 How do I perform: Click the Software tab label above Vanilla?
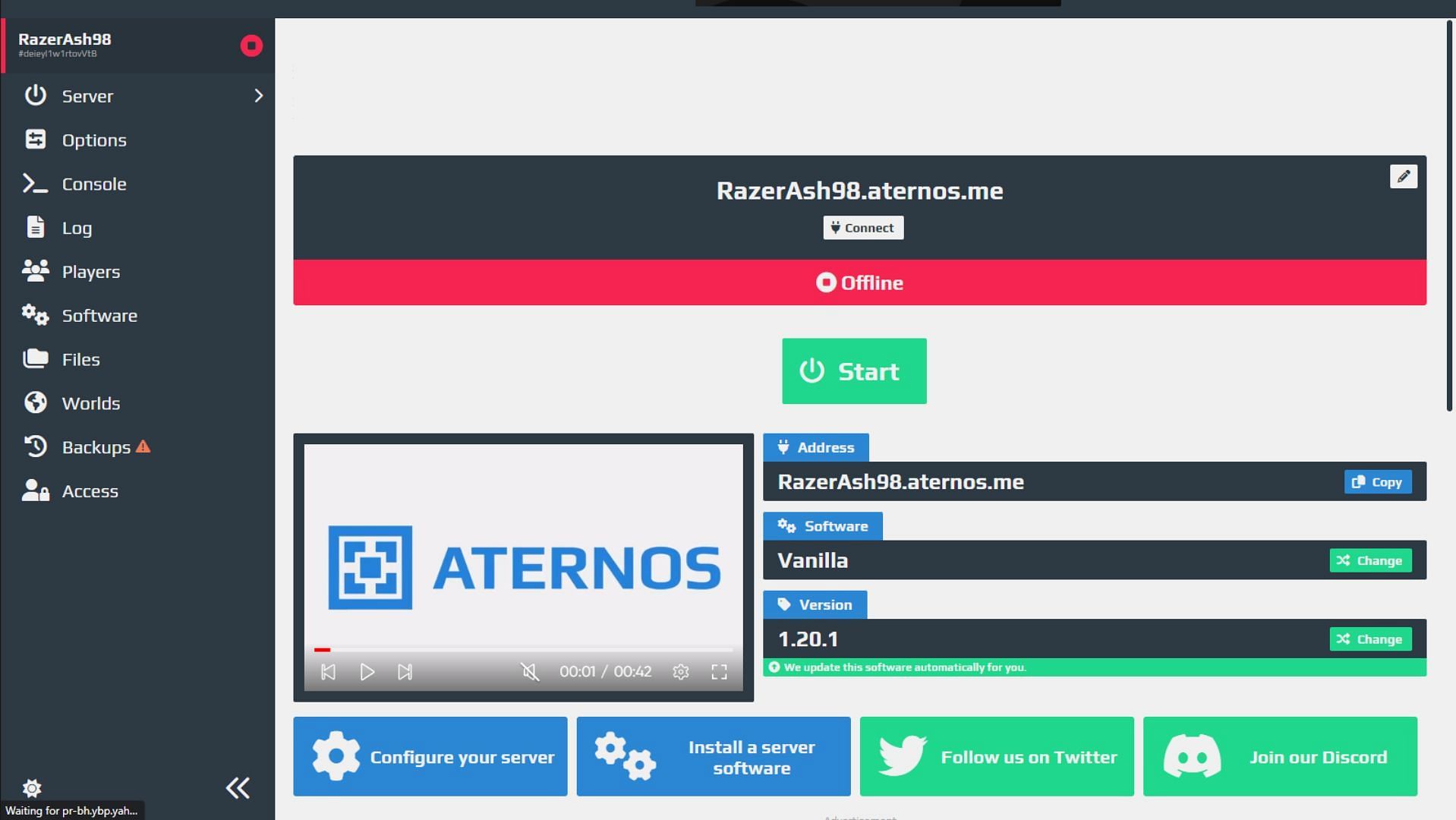[x=823, y=526]
